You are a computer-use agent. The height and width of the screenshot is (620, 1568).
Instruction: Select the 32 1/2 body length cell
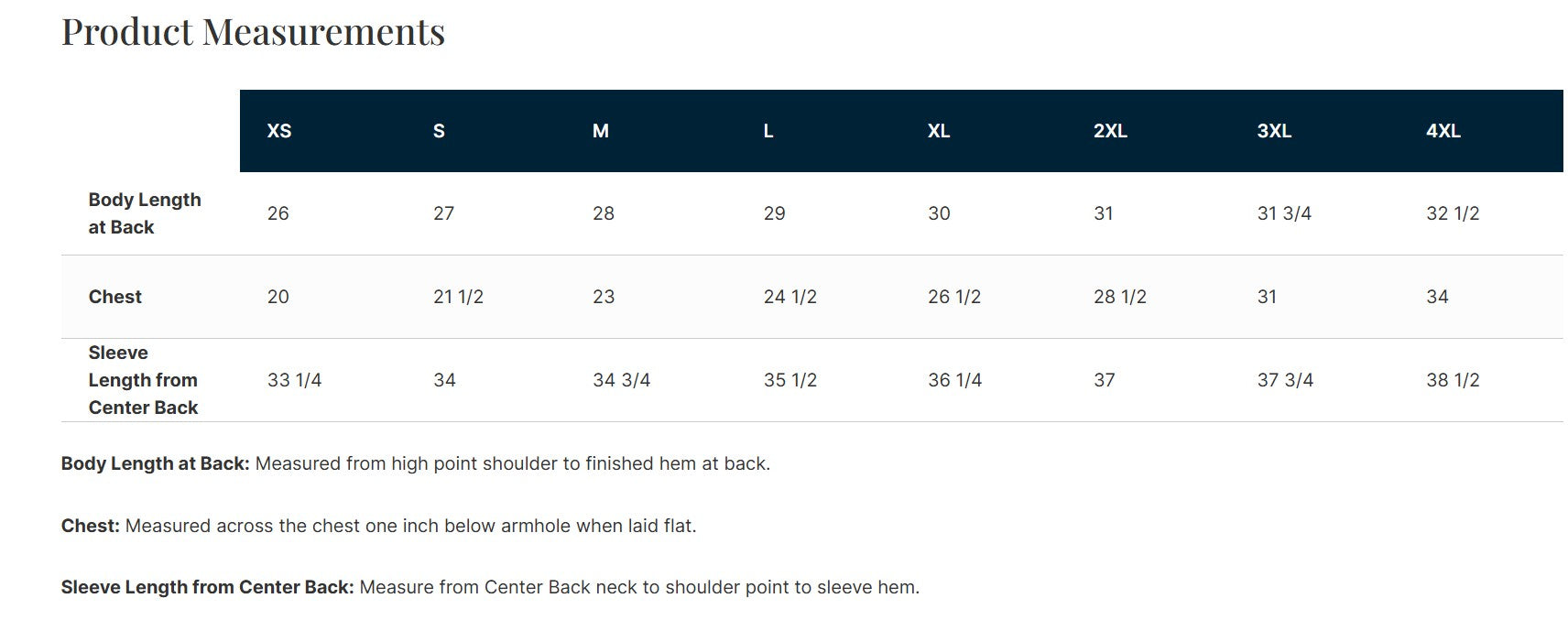click(1453, 213)
